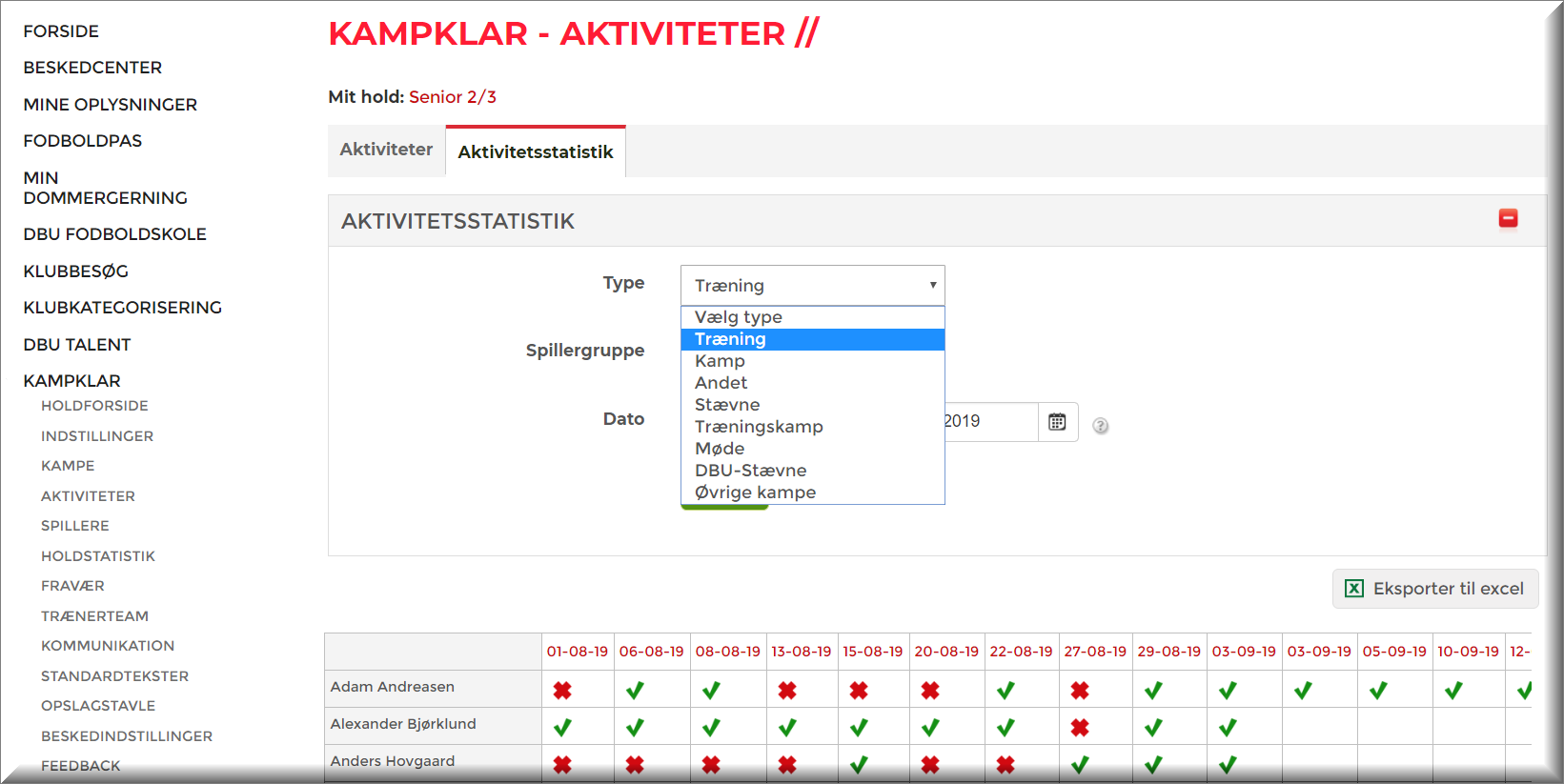This screenshot has width=1564, height=784.
Task: Go to MINE OPLYSNINGER
Action: 111,105
